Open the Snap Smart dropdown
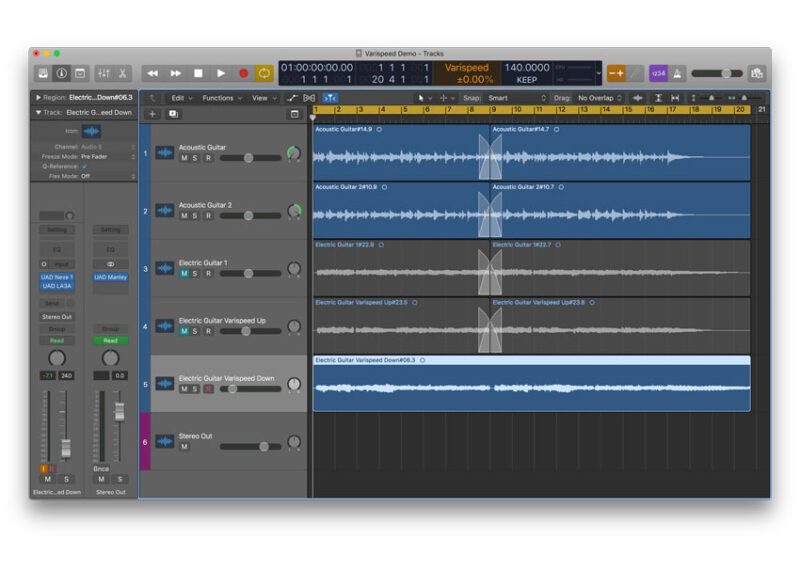This screenshot has width=800, height=571. pyautogui.click(x=516, y=98)
